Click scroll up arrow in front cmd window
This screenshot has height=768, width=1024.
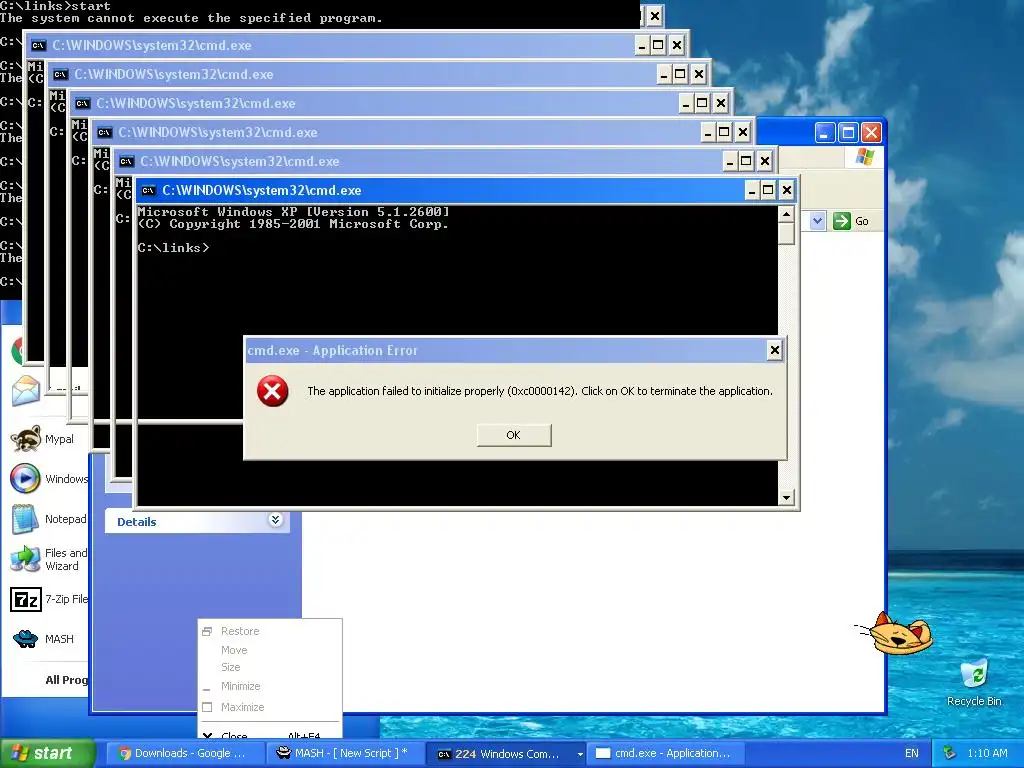[x=786, y=214]
